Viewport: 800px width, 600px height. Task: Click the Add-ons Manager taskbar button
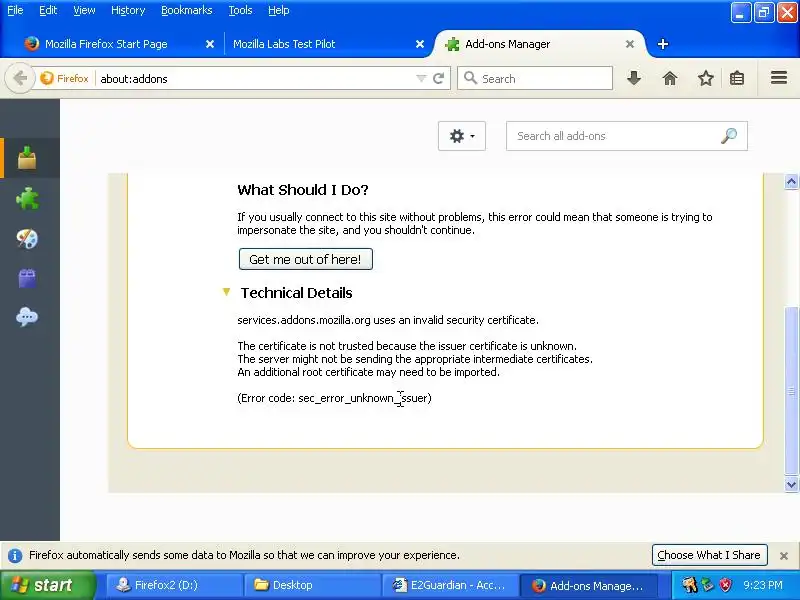pyautogui.click(x=588, y=585)
